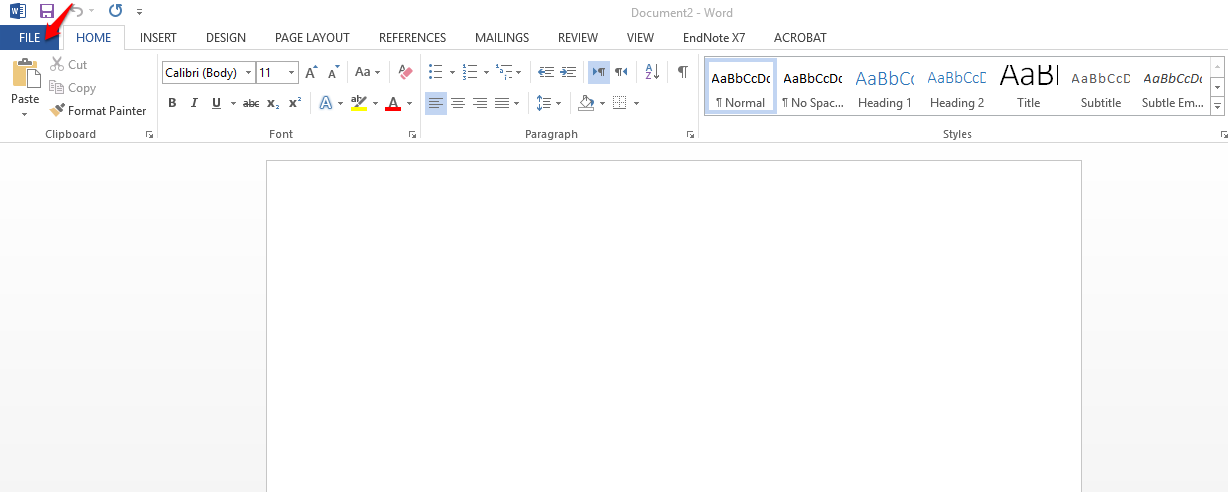Click into the blank document page
Image resolution: width=1228 pixels, height=492 pixels.
click(673, 326)
